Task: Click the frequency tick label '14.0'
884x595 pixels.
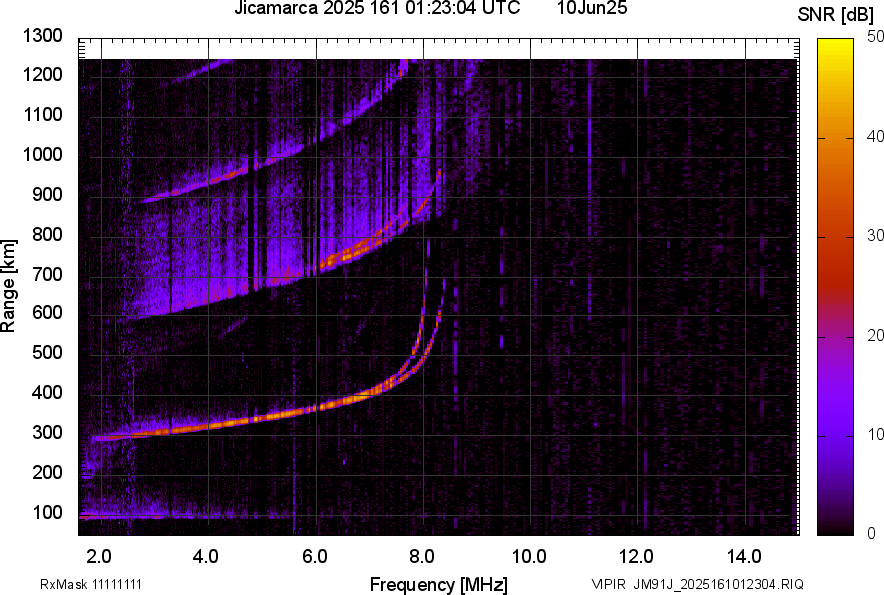Action: 744,557
